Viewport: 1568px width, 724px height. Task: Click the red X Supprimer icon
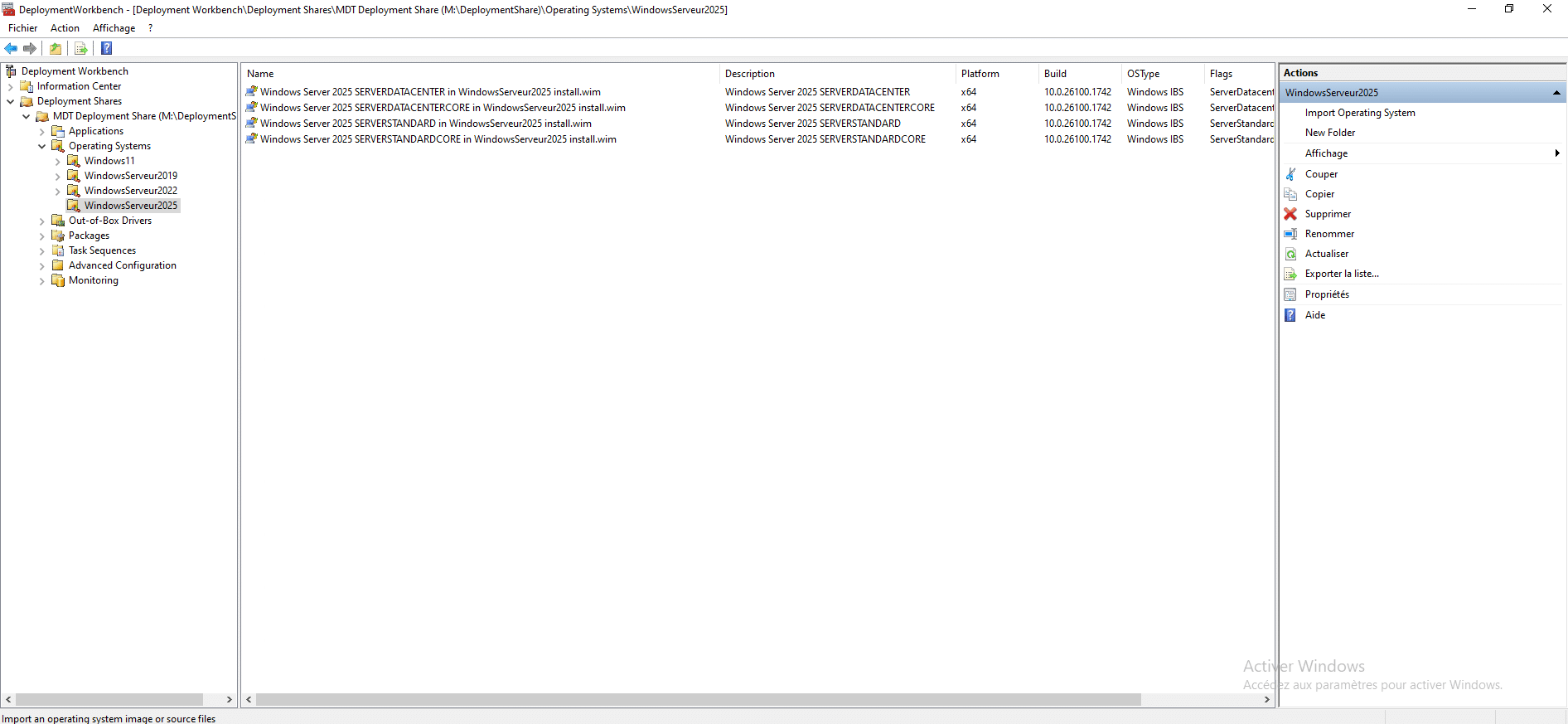pyautogui.click(x=1290, y=214)
